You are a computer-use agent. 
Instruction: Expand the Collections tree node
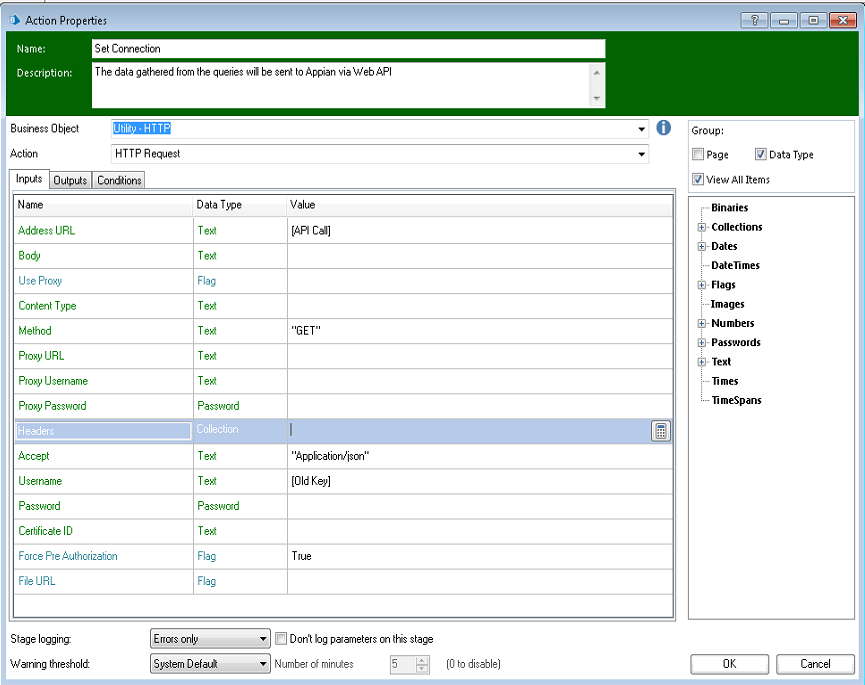click(x=702, y=227)
